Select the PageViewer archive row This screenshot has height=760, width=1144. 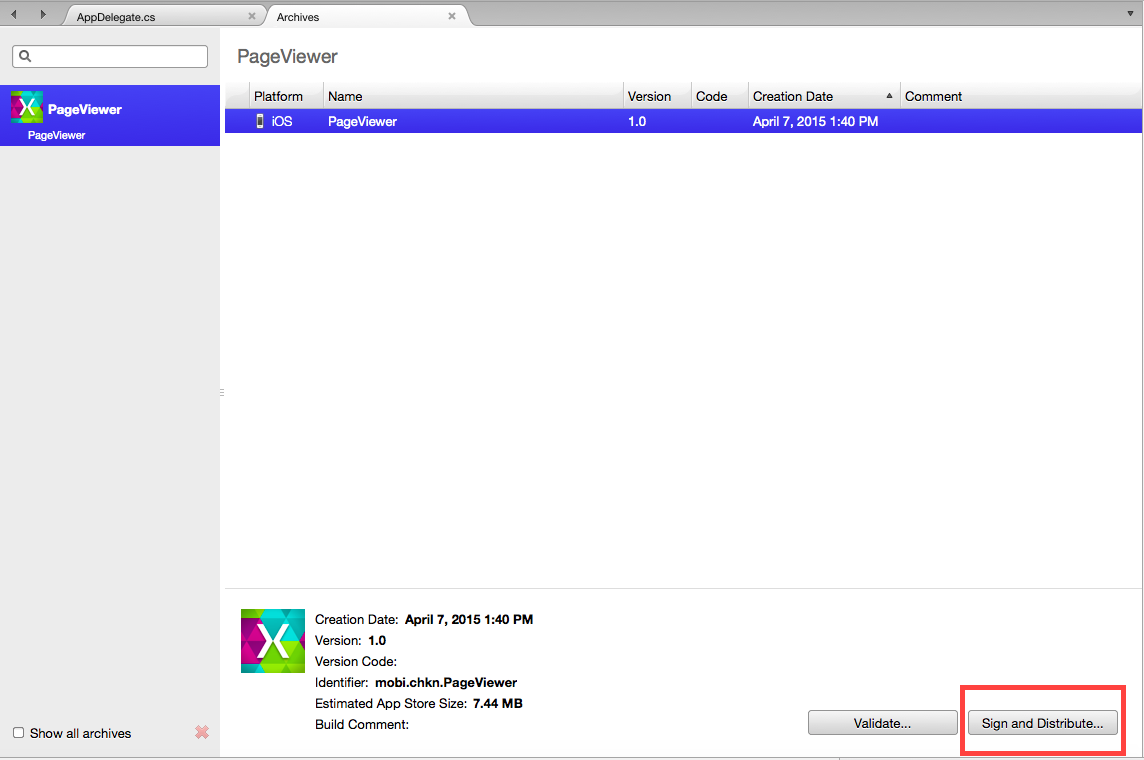600,121
